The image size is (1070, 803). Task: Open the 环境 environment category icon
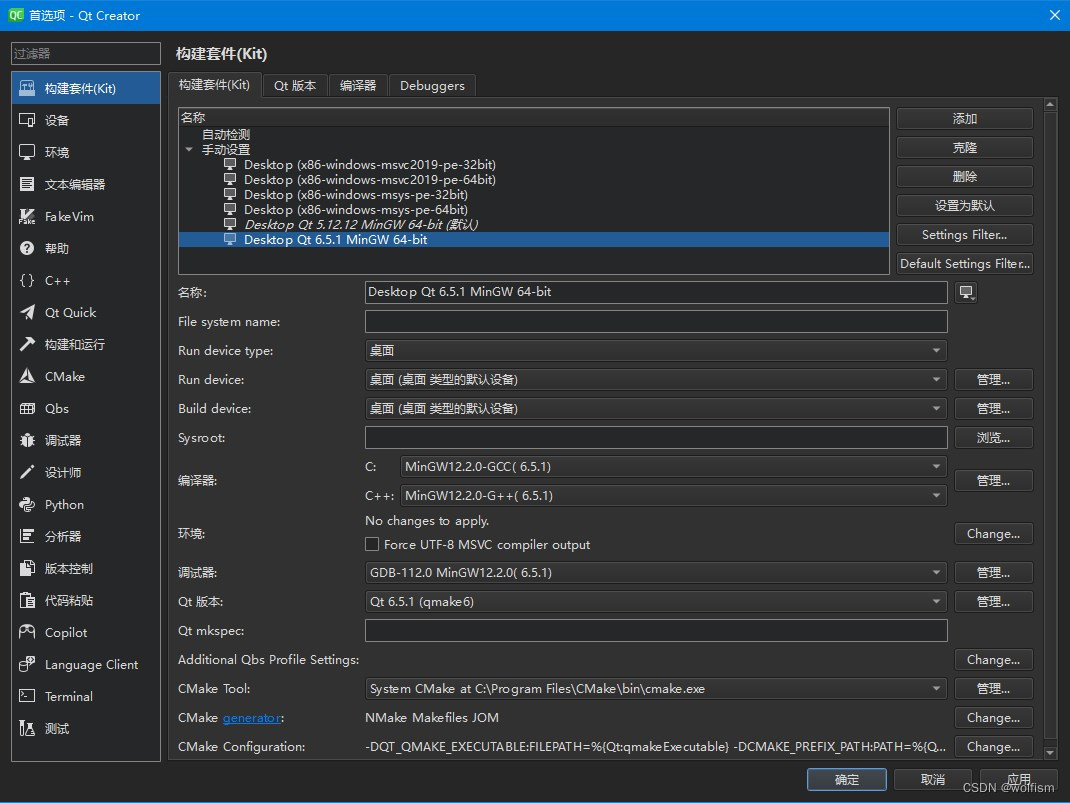[27, 152]
